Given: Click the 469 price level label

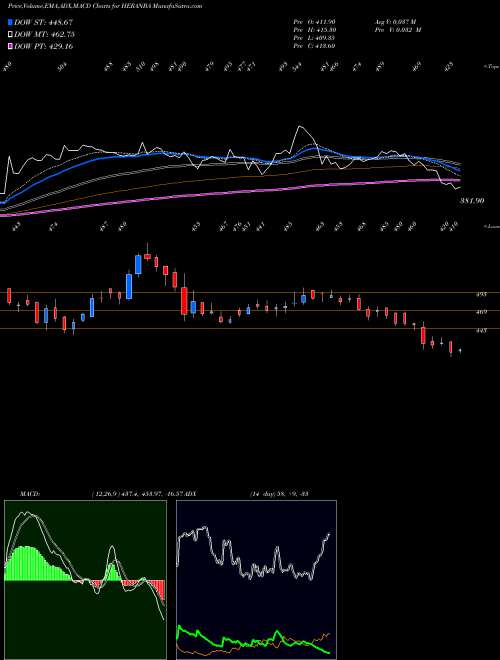Looking at the screenshot, I should point(482,312).
